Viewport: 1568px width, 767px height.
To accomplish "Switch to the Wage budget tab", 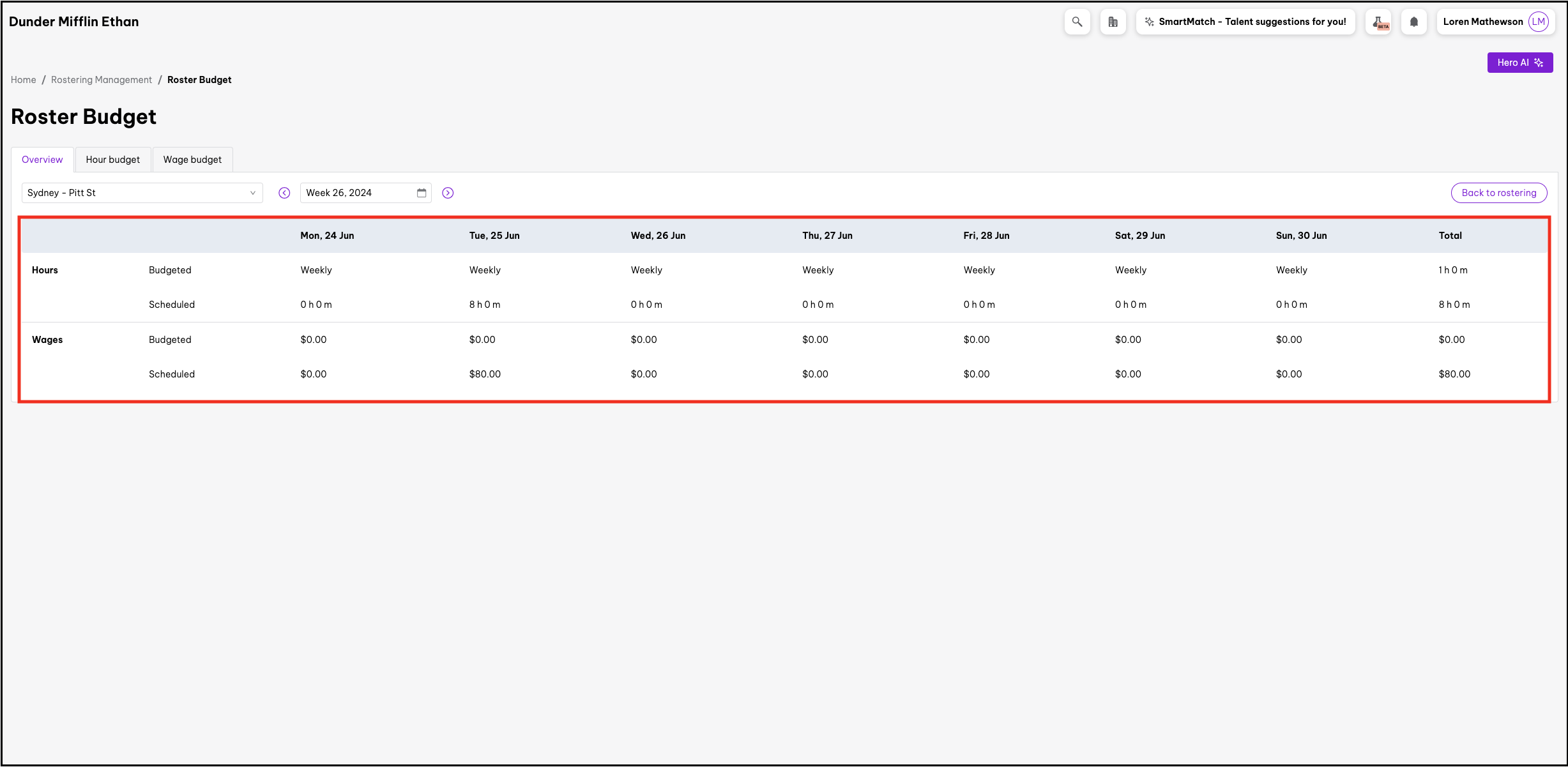I will click(192, 160).
